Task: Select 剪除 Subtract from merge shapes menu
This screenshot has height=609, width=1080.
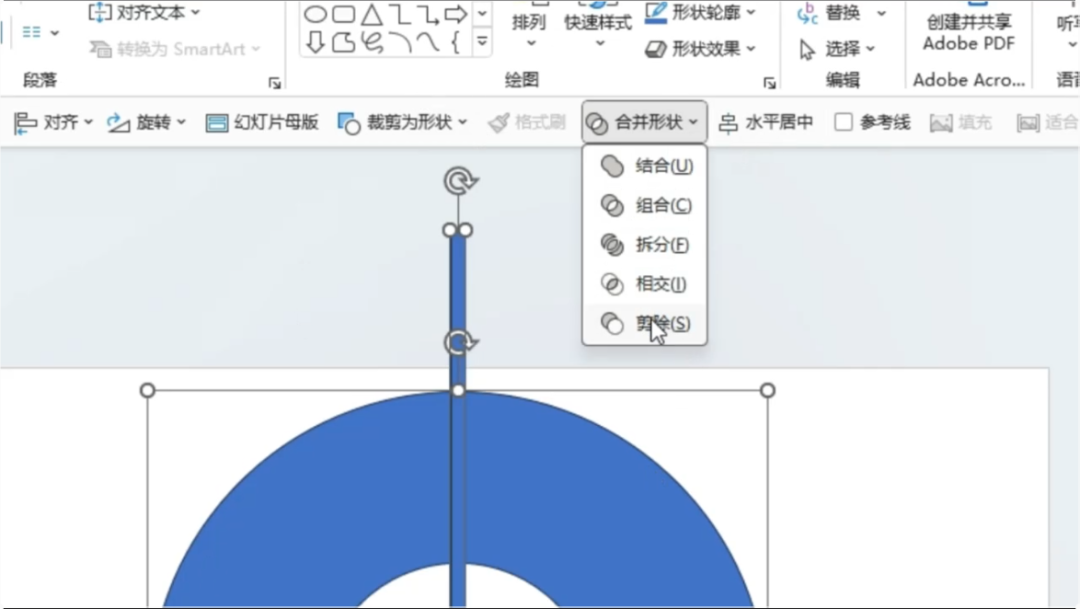Action: click(657, 323)
